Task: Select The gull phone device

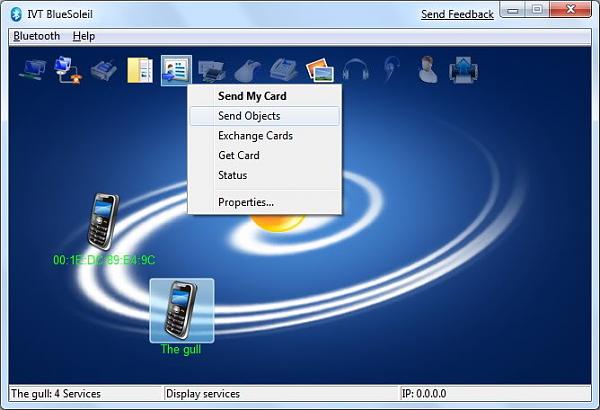Action: [182, 310]
